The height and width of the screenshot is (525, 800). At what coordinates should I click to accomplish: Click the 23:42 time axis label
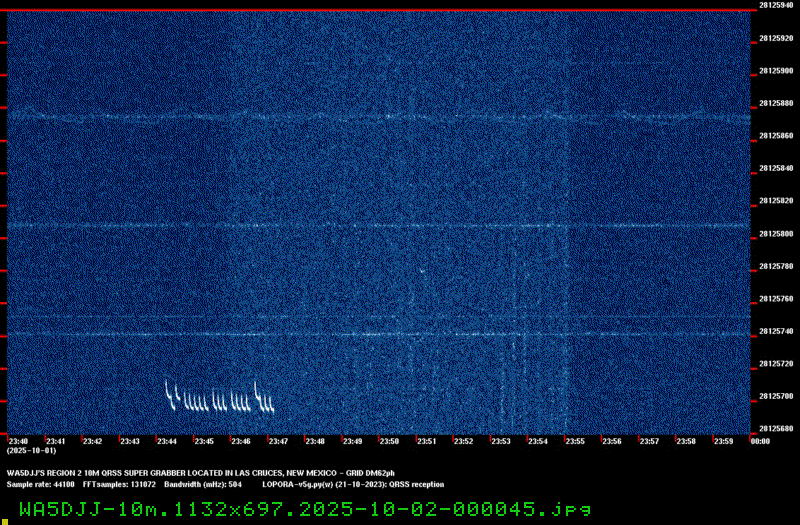(x=92, y=441)
